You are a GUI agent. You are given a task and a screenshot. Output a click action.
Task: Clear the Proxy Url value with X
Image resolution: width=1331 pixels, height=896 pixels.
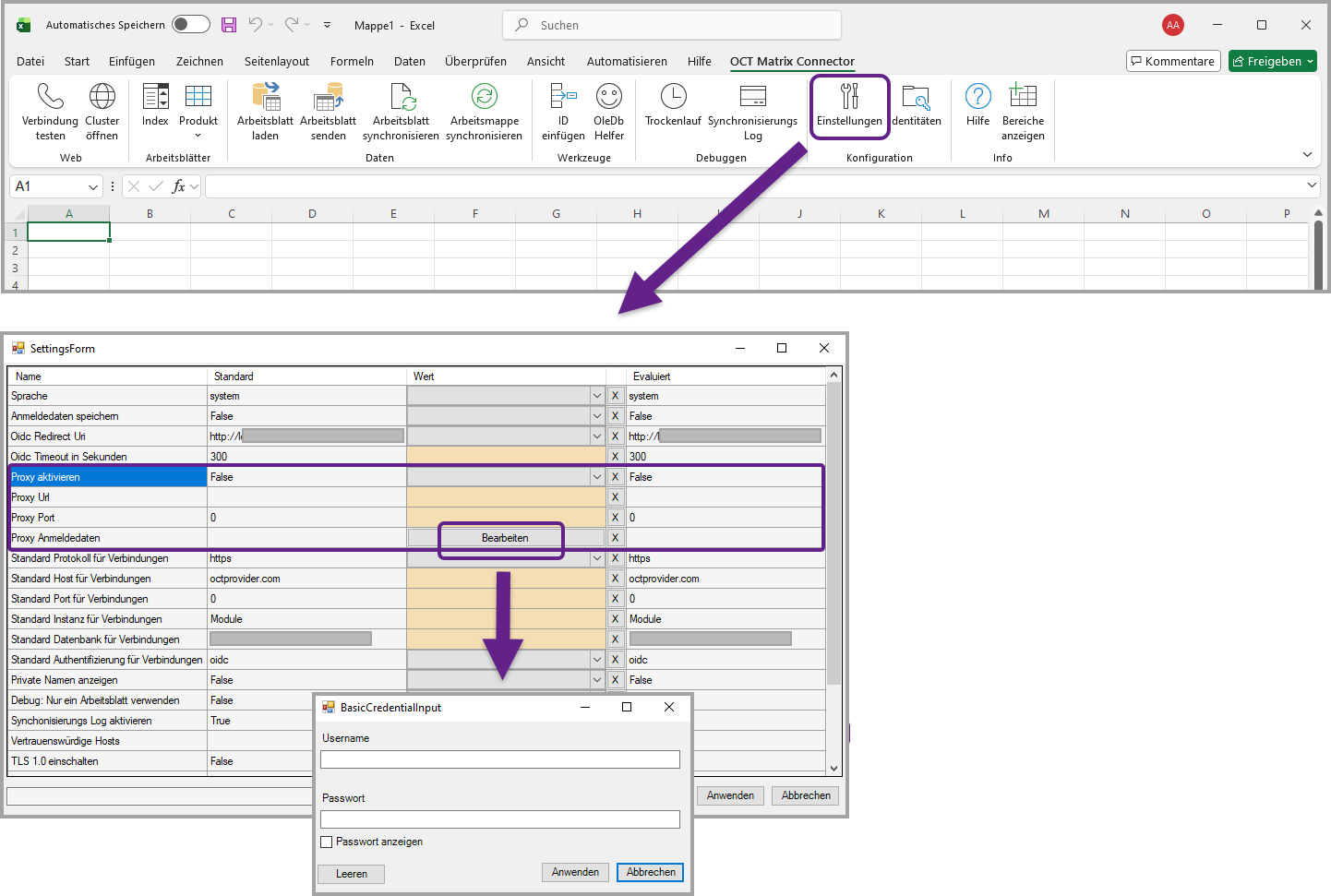[x=615, y=497]
